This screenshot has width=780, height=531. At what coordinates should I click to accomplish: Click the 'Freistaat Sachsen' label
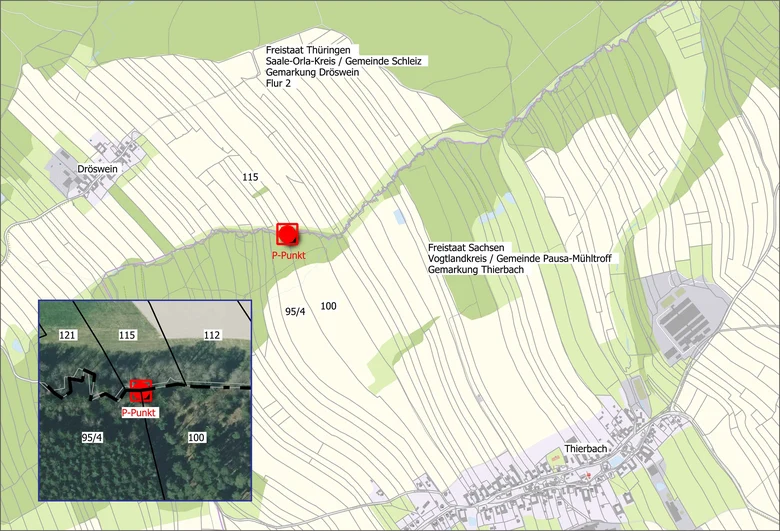click(x=466, y=248)
